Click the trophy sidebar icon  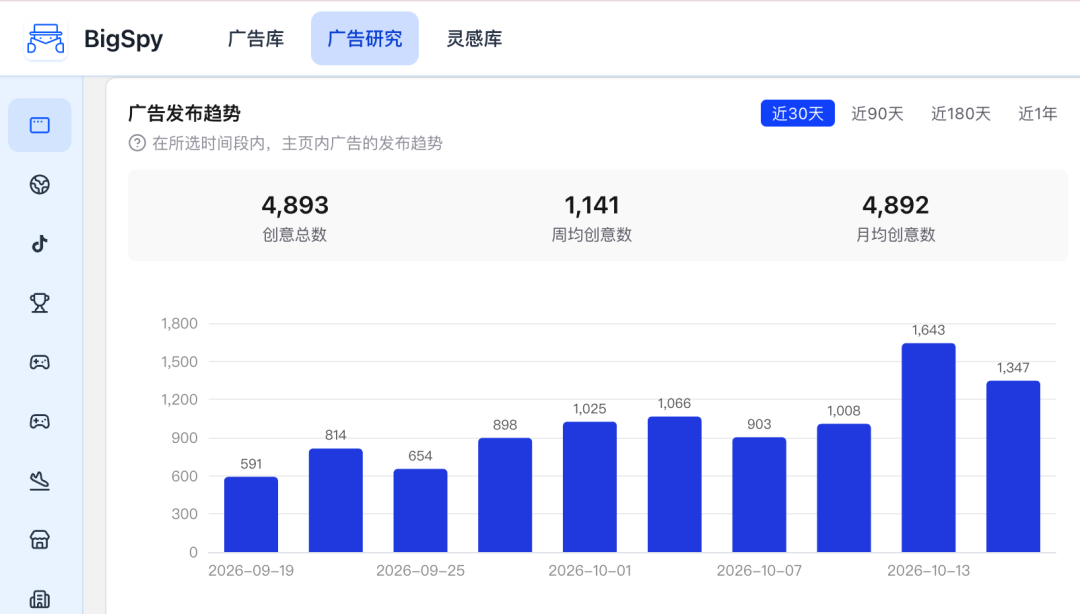40,303
